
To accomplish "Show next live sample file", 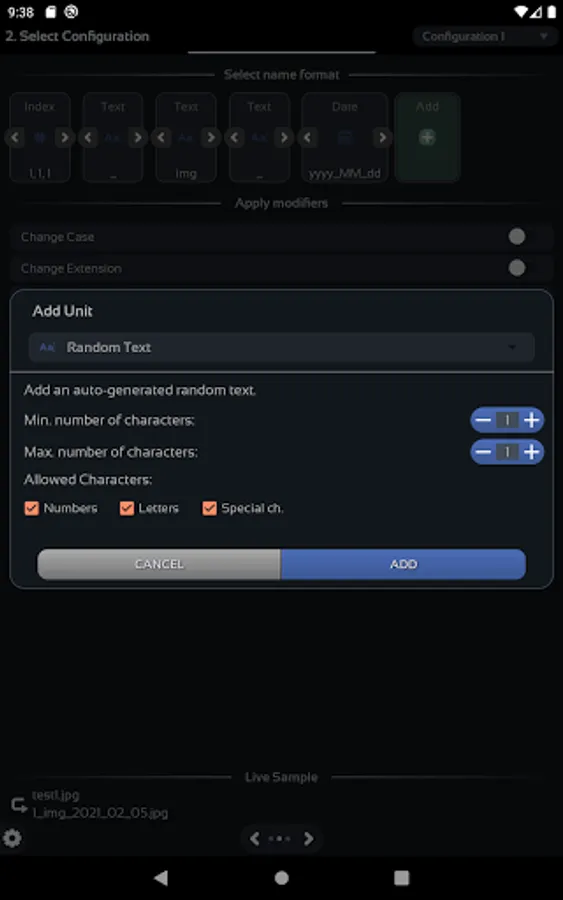I will click(x=309, y=839).
